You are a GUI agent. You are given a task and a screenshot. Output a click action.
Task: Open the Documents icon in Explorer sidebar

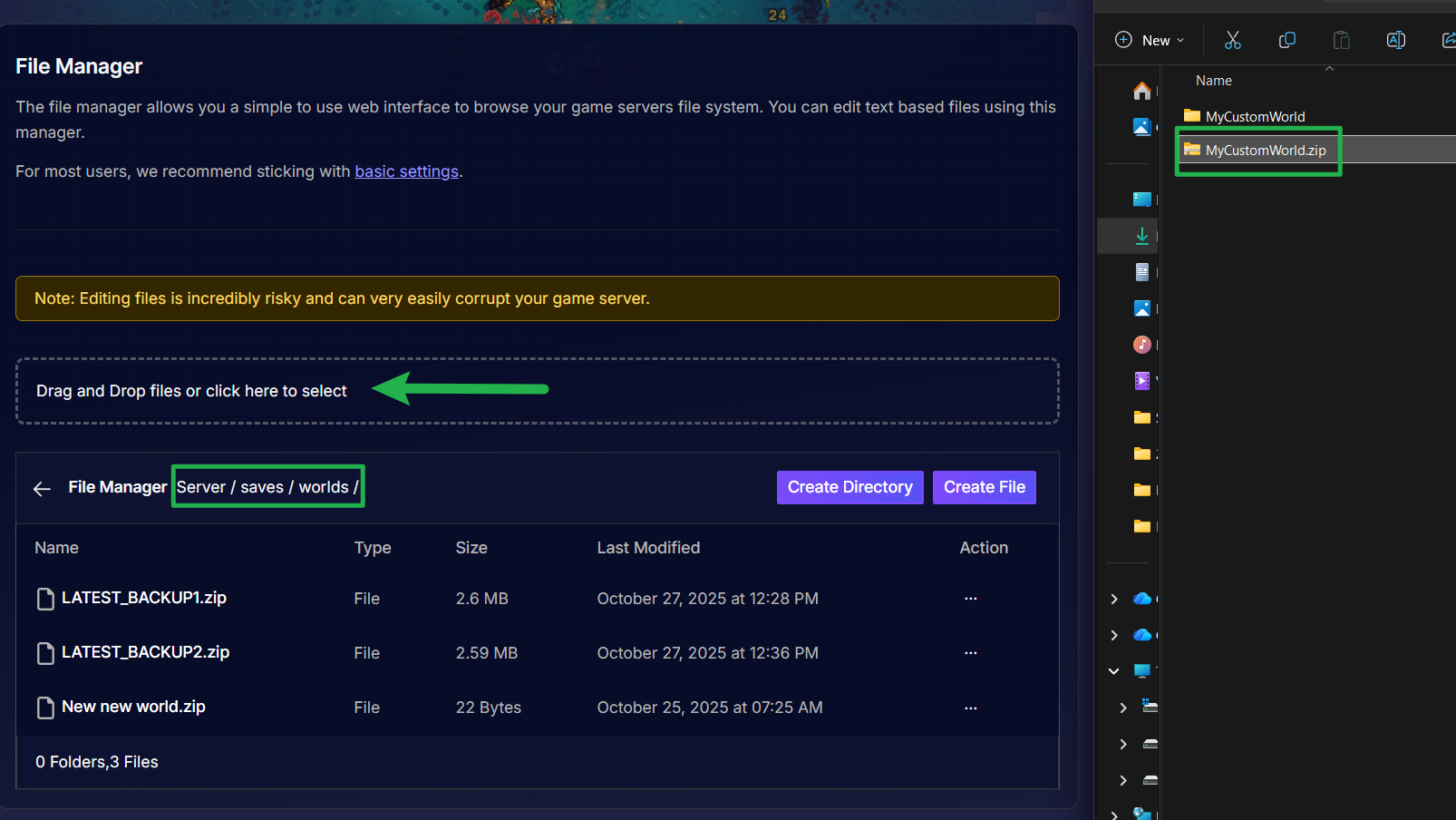click(1142, 272)
